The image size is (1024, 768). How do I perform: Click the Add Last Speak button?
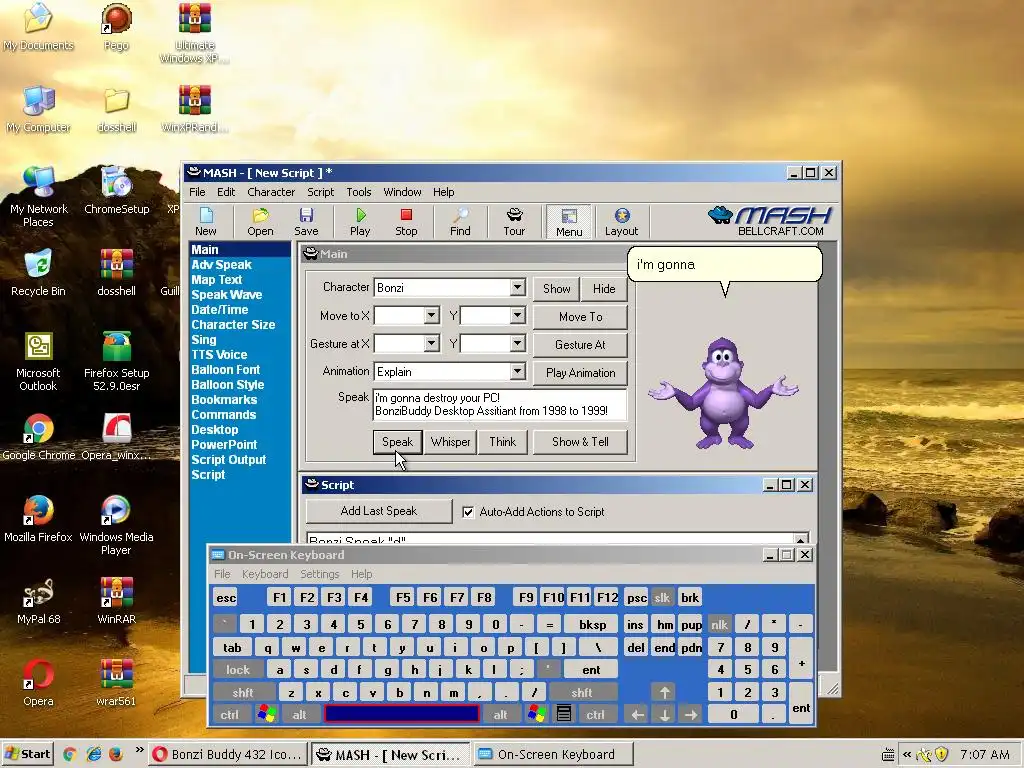(379, 511)
